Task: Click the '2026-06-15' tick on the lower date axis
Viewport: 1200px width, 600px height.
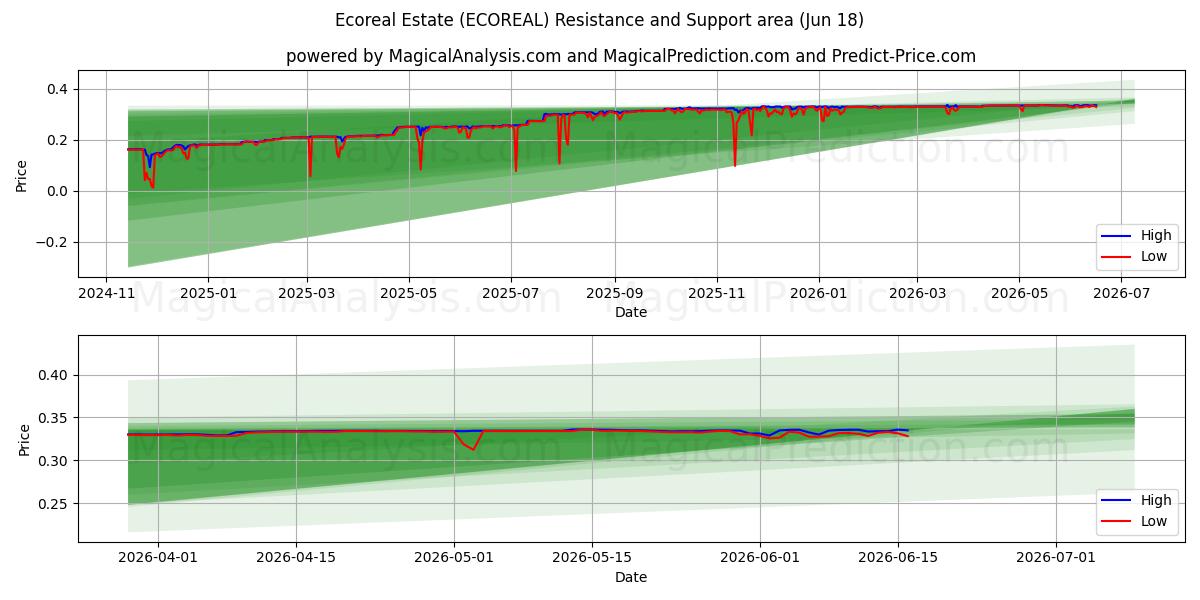Action: coord(898,559)
